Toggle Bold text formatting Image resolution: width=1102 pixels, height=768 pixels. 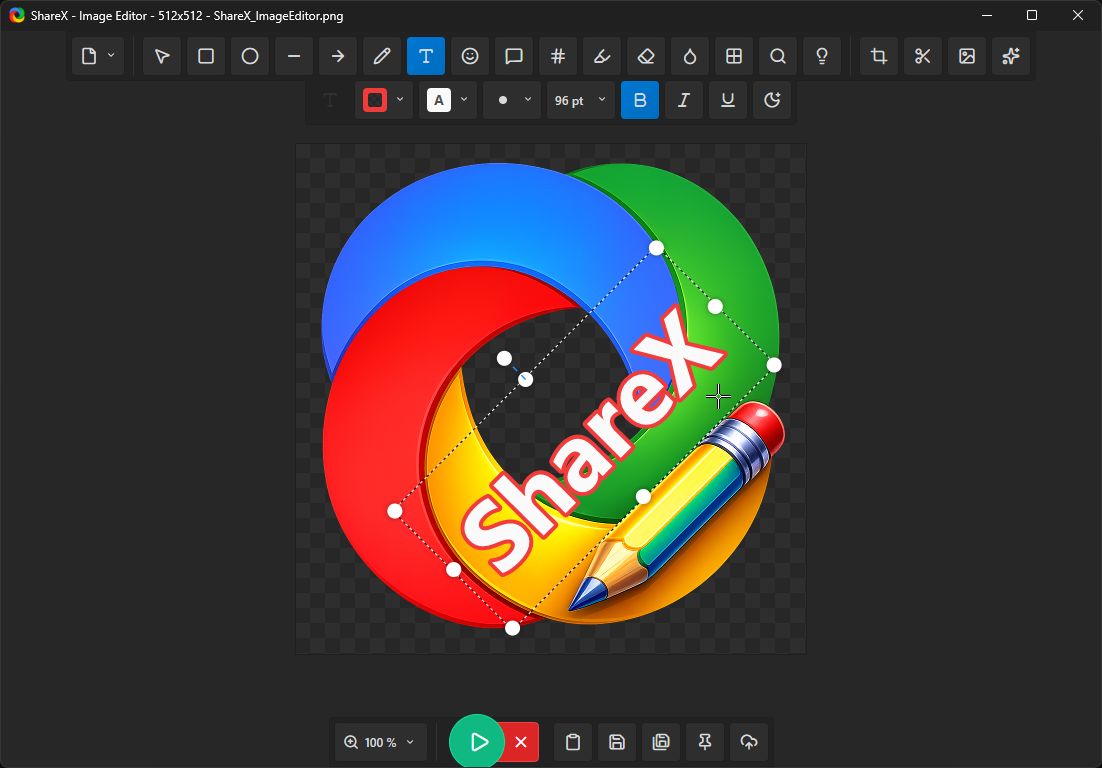640,100
